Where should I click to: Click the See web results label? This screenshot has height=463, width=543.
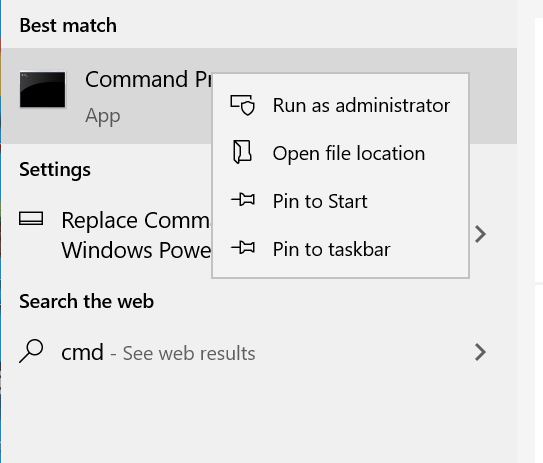[x=189, y=353]
